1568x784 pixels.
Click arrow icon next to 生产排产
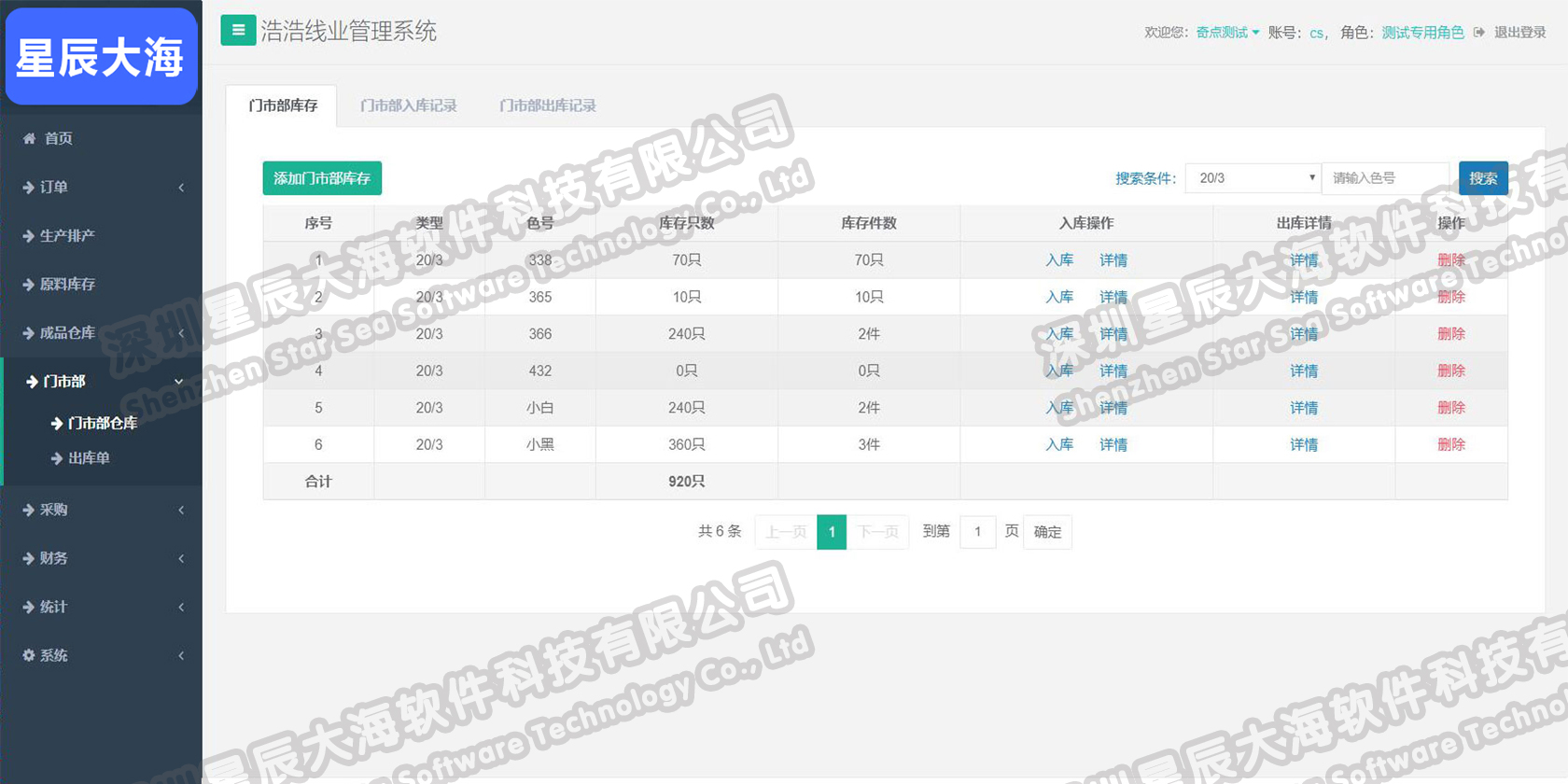28,236
